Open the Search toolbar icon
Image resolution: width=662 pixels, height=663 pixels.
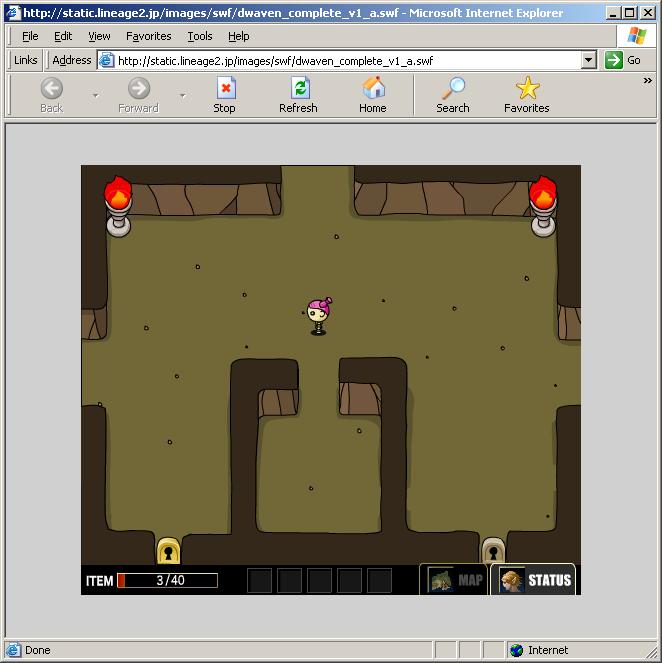pos(453,95)
